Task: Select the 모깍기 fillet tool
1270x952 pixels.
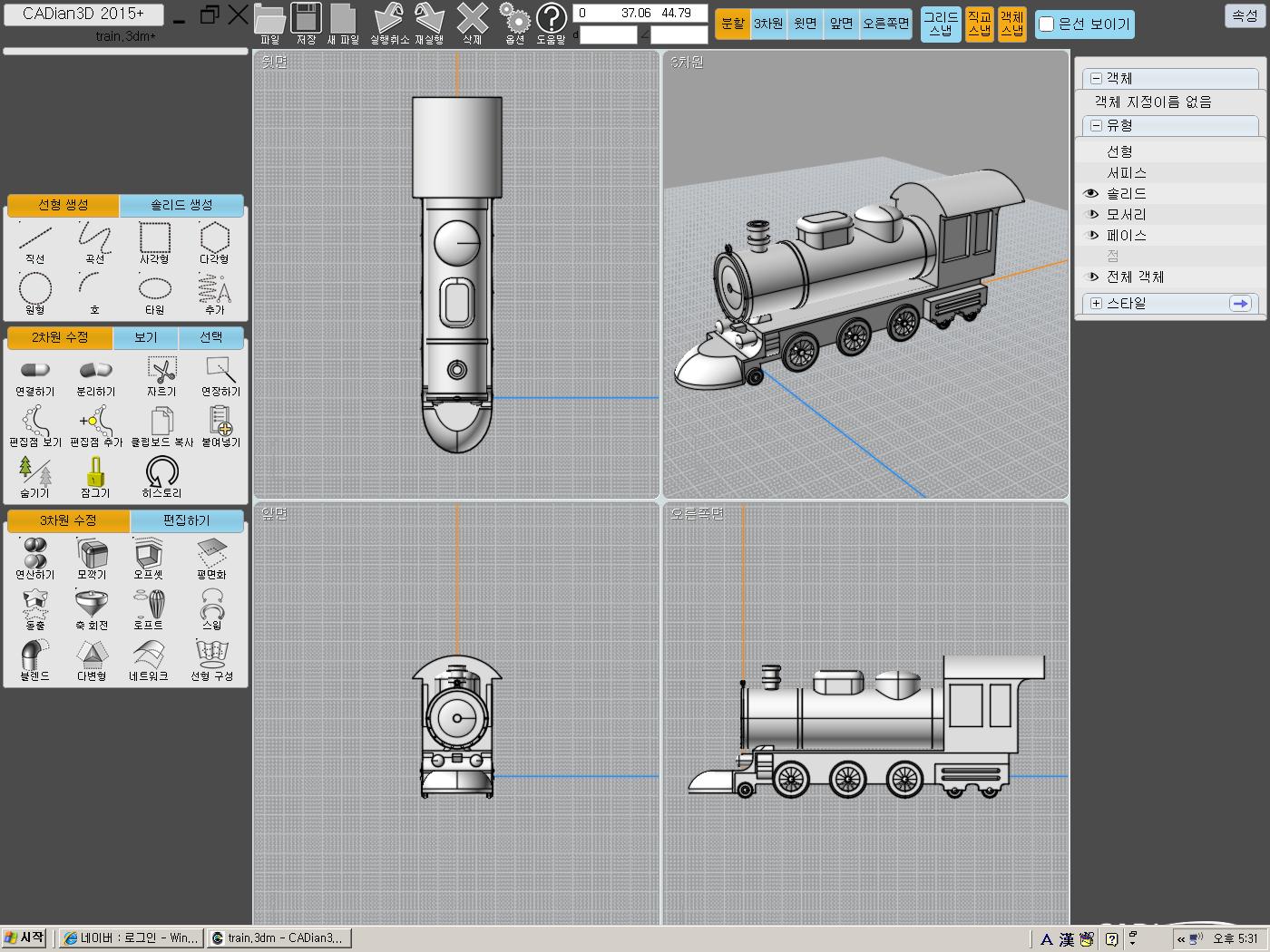Action: (x=92, y=559)
